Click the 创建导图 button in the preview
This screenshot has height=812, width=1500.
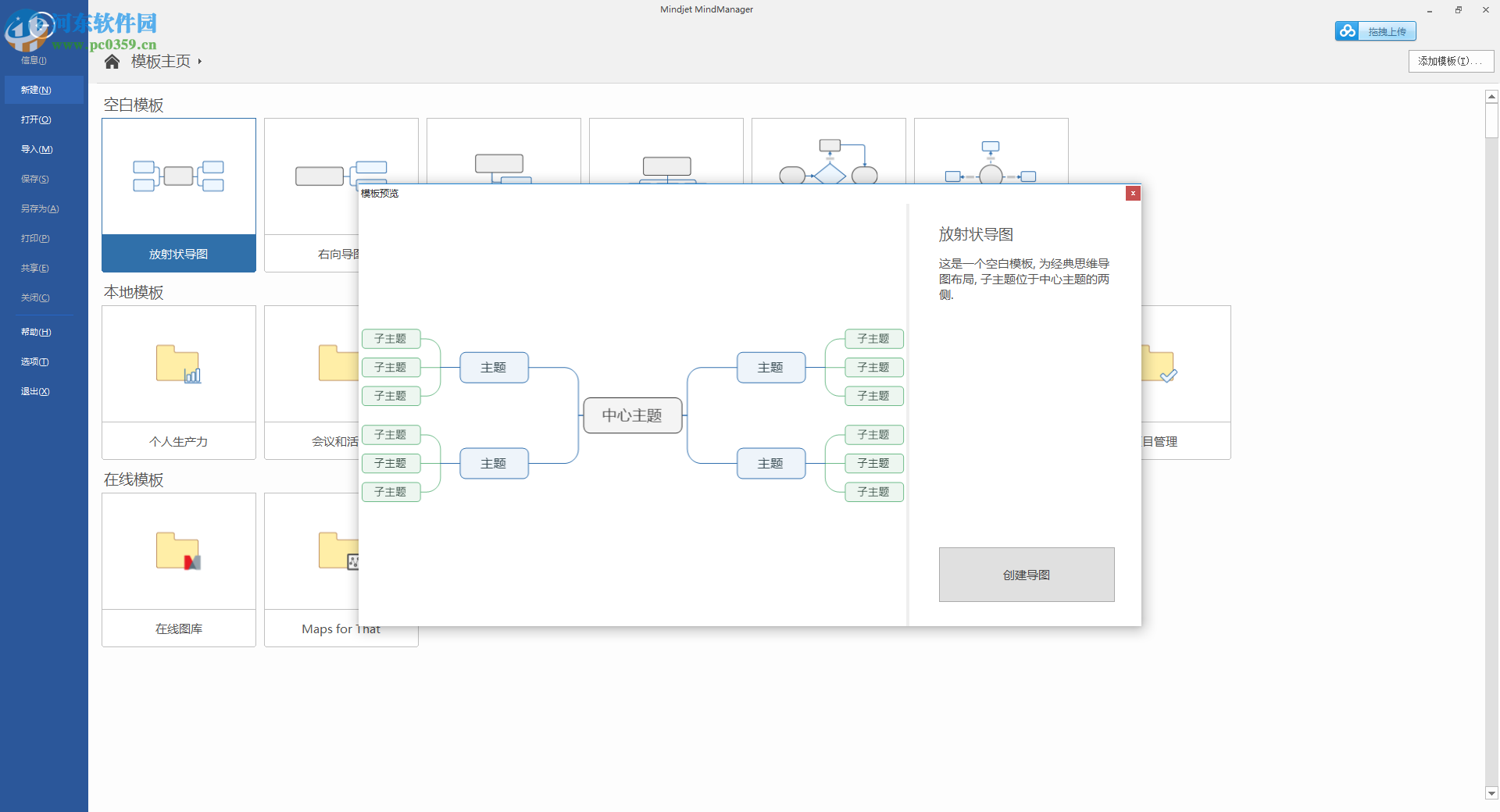(x=1026, y=574)
